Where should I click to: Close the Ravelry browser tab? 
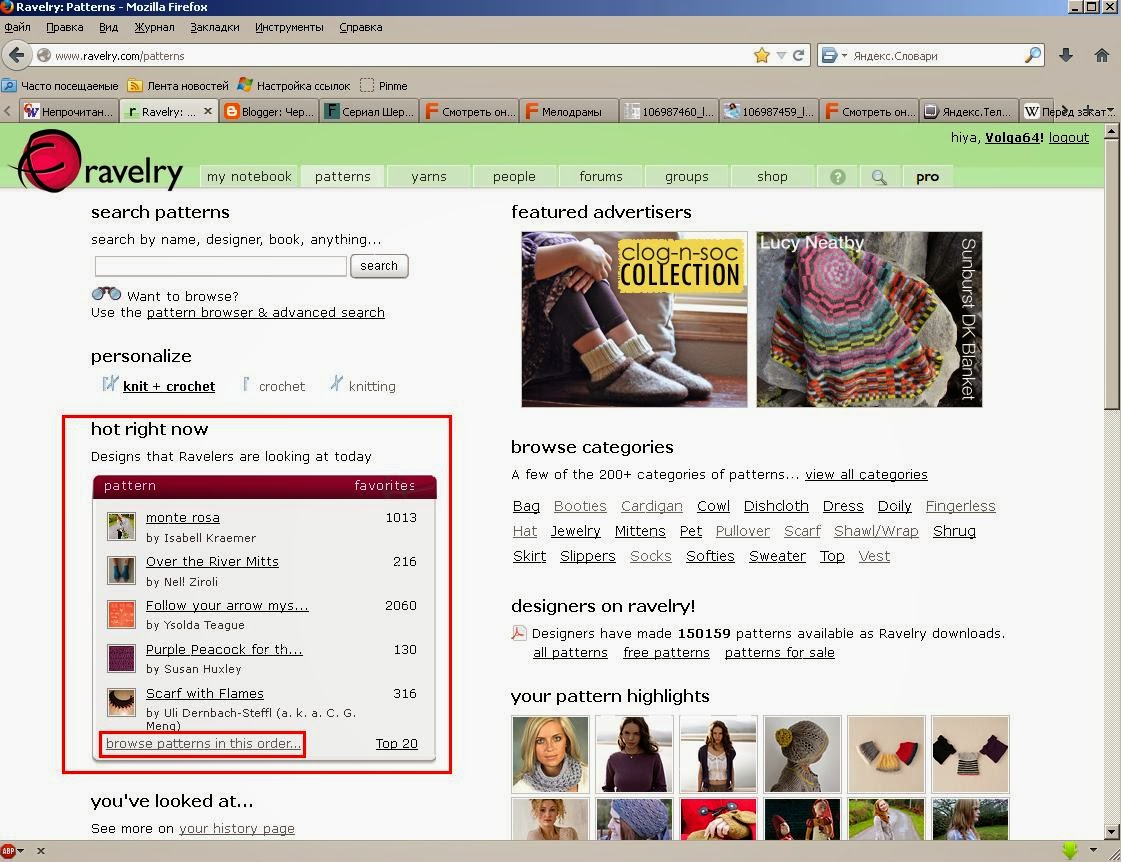coord(207,111)
